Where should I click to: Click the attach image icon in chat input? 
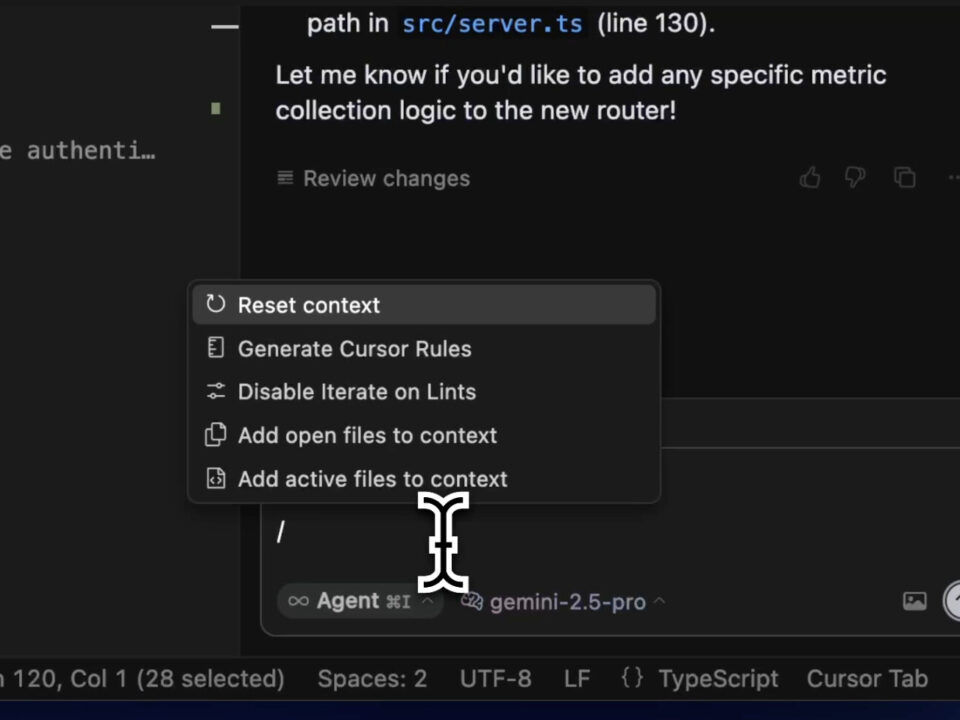tap(914, 601)
